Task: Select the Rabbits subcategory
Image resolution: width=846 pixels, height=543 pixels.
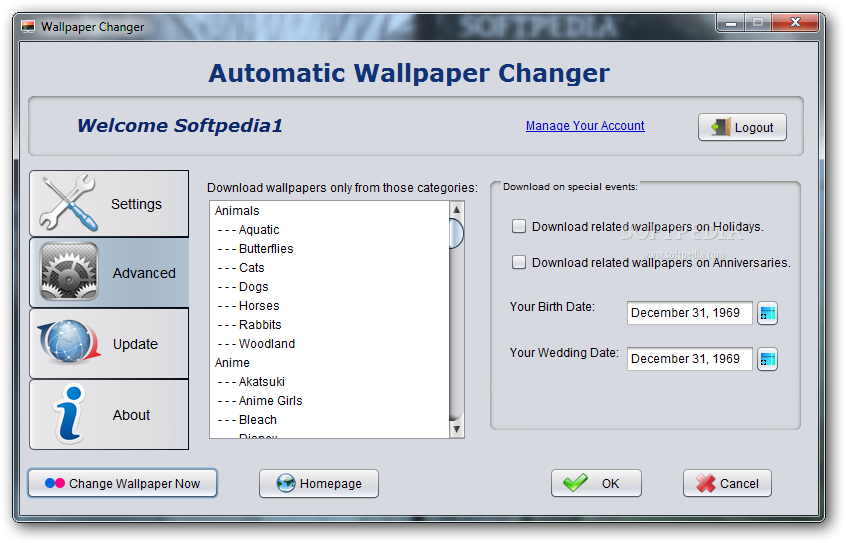Action: click(x=329, y=324)
